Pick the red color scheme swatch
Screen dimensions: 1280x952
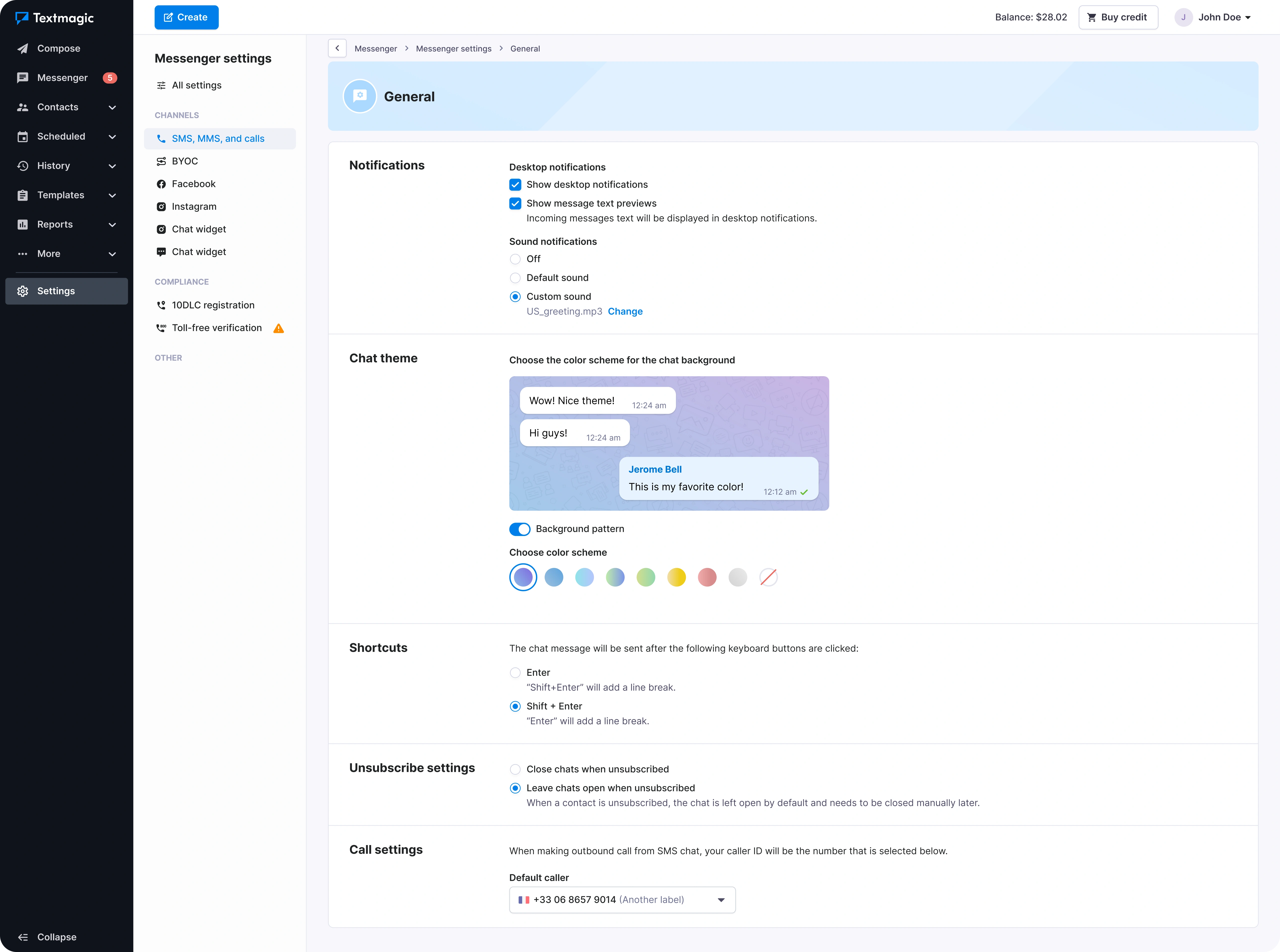point(707,577)
